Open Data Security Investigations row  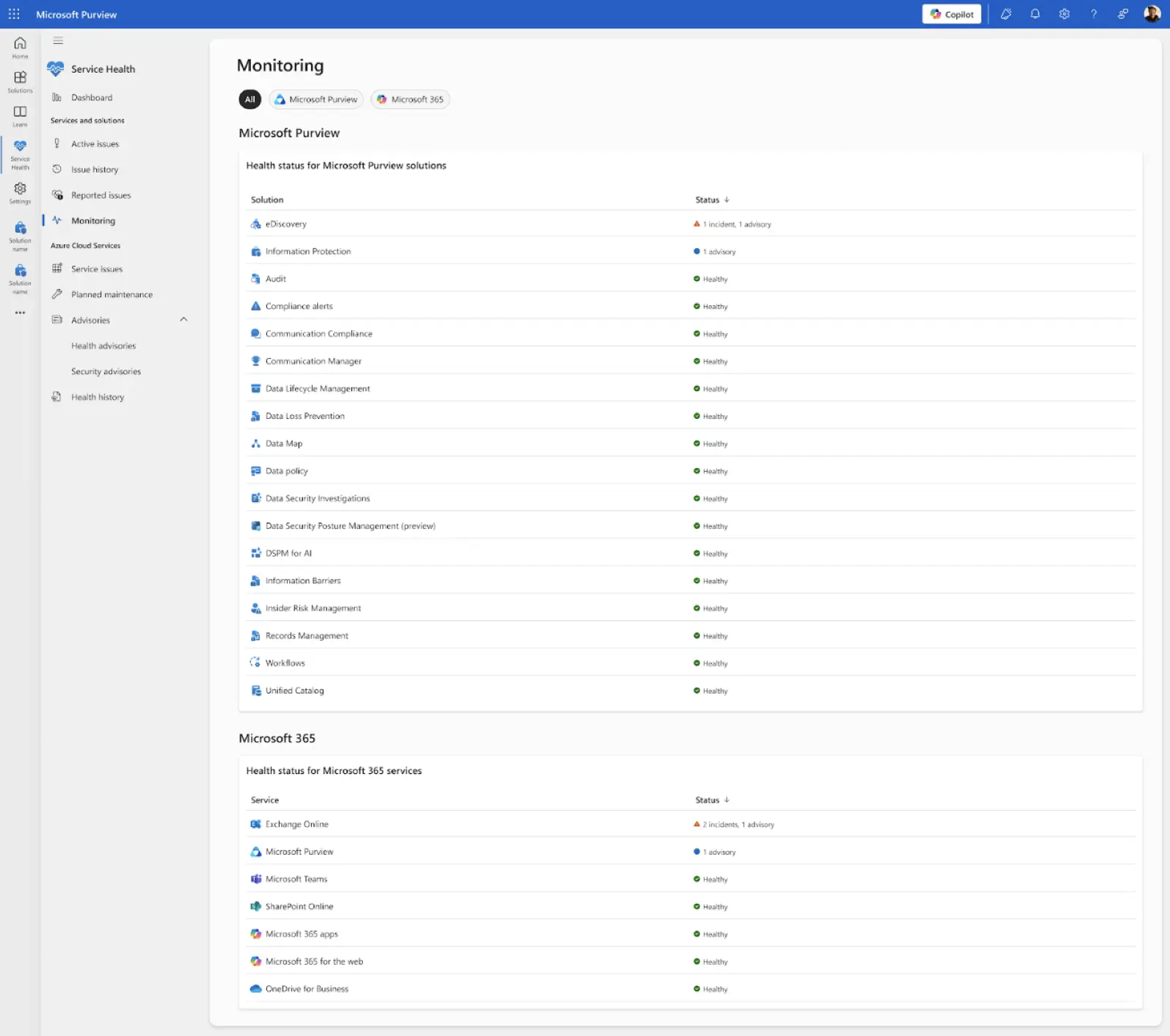coord(691,498)
